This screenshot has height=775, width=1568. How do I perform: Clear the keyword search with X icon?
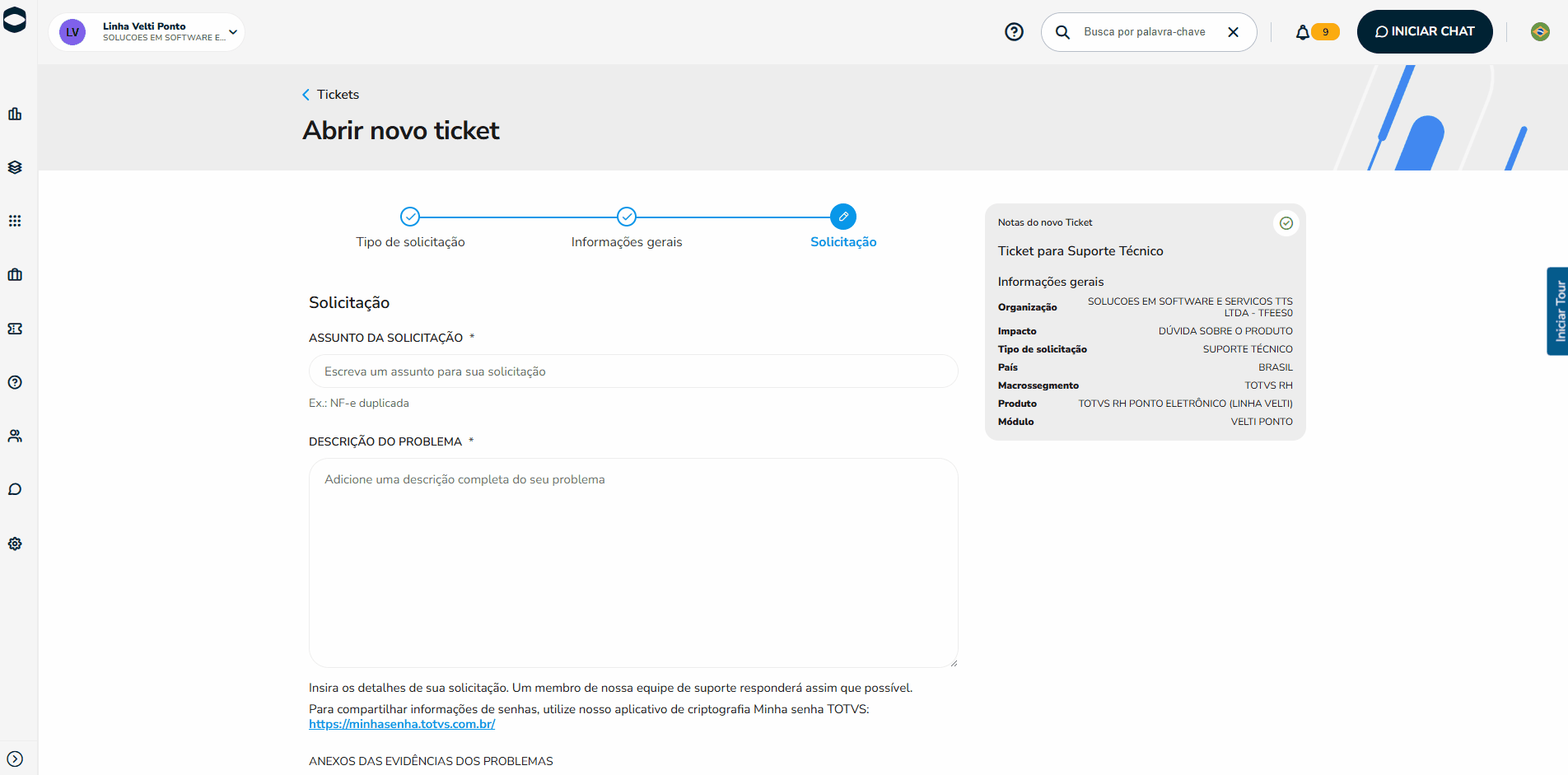point(1234,32)
